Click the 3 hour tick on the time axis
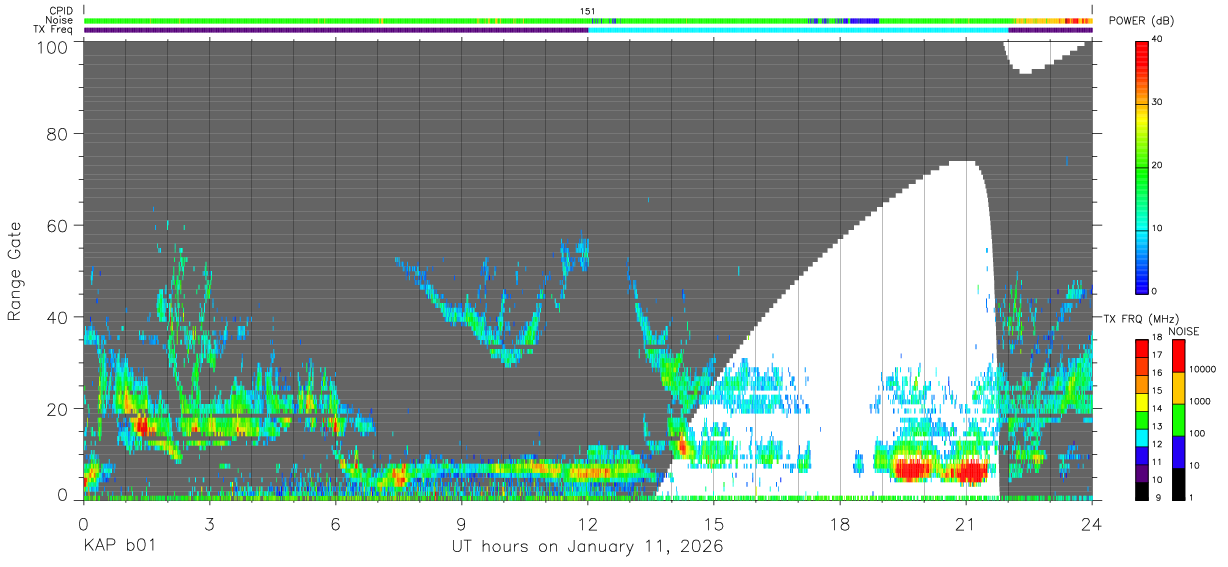Viewport: 1228px width, 567px height. click(x=209, y=524)
